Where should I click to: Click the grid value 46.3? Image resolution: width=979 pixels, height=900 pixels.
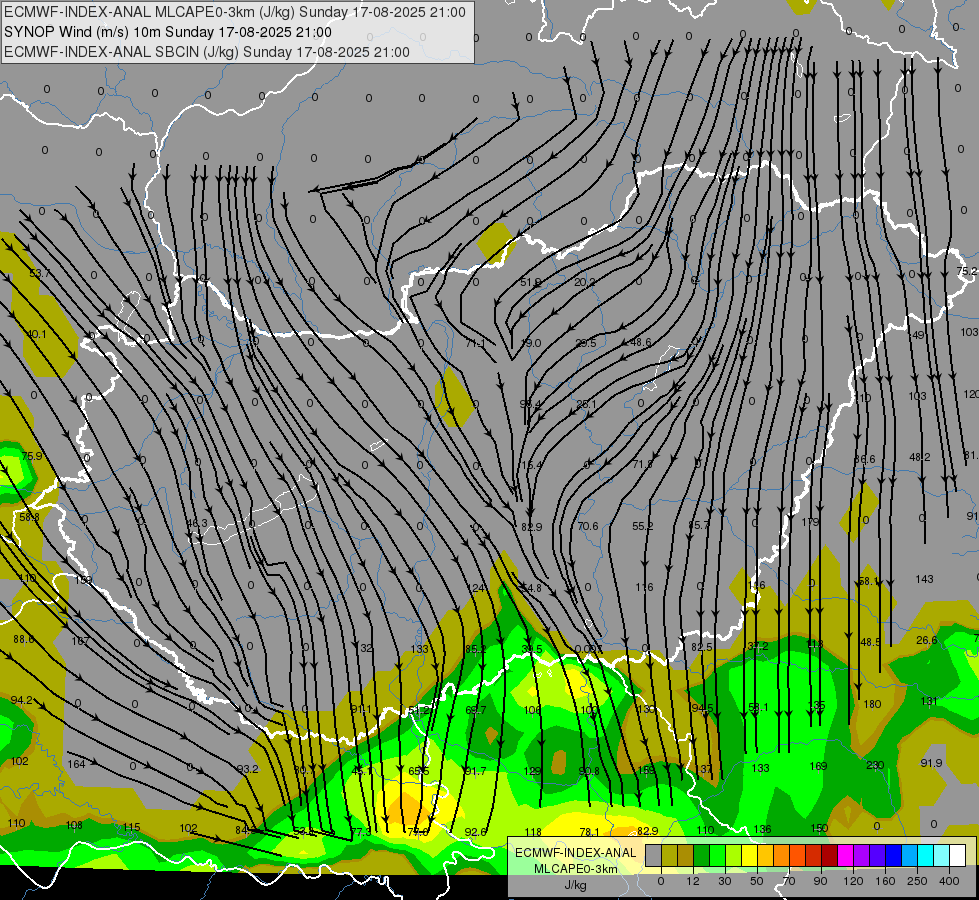[x=197, y=523]
